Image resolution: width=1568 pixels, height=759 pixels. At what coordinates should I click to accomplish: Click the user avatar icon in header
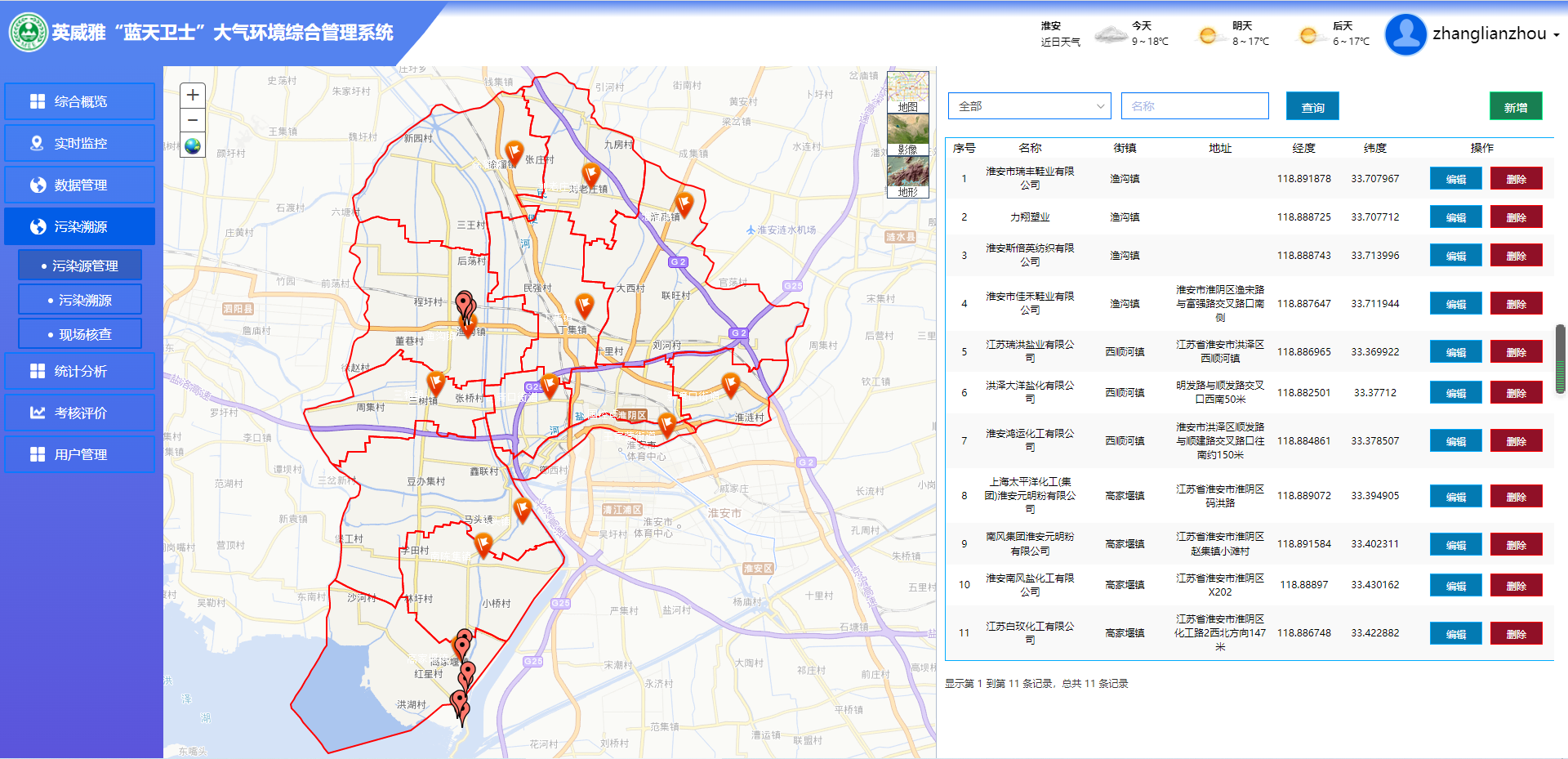(1405, 34)
